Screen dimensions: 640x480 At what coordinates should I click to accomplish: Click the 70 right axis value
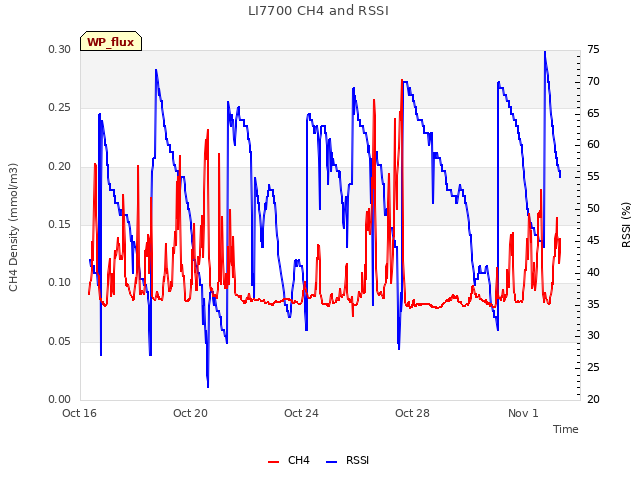point(593,82)
